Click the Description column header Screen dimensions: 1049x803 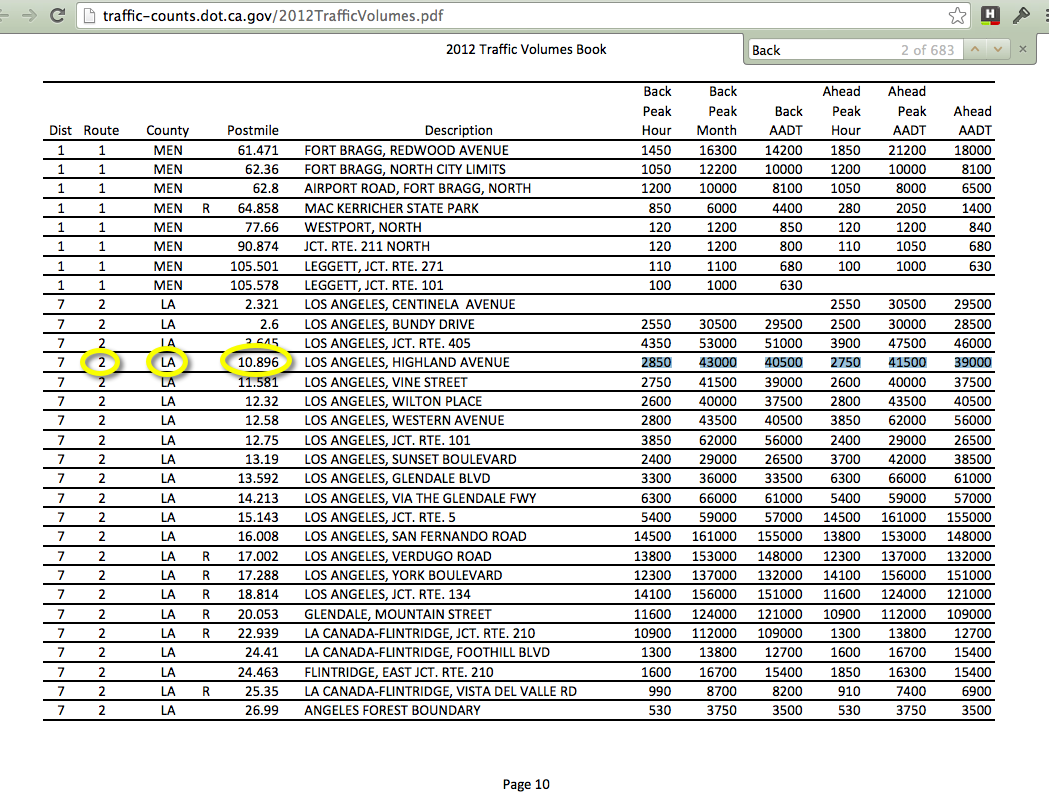[x=458, y=130]
